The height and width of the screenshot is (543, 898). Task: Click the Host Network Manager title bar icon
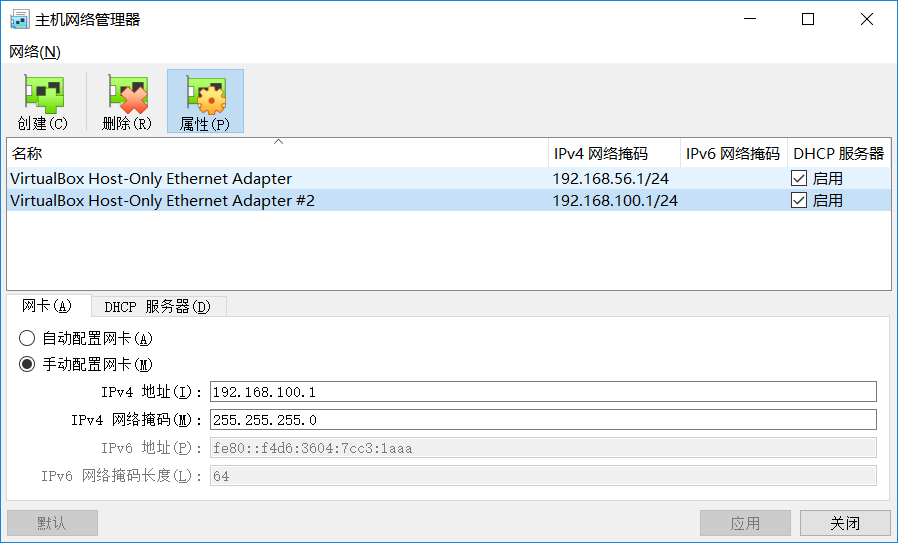pos(19,19)
